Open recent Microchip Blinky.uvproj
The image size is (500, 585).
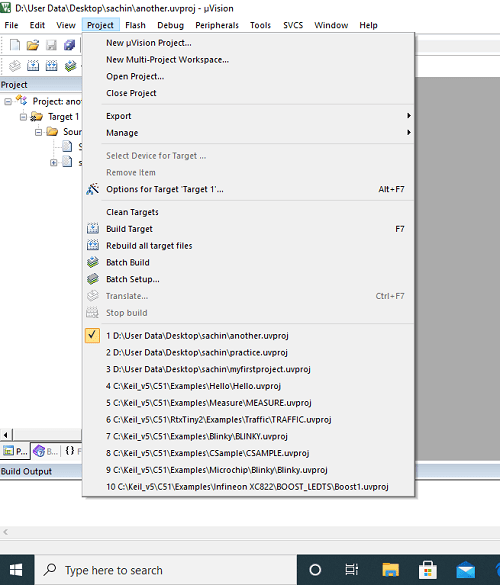click(248, 470)
